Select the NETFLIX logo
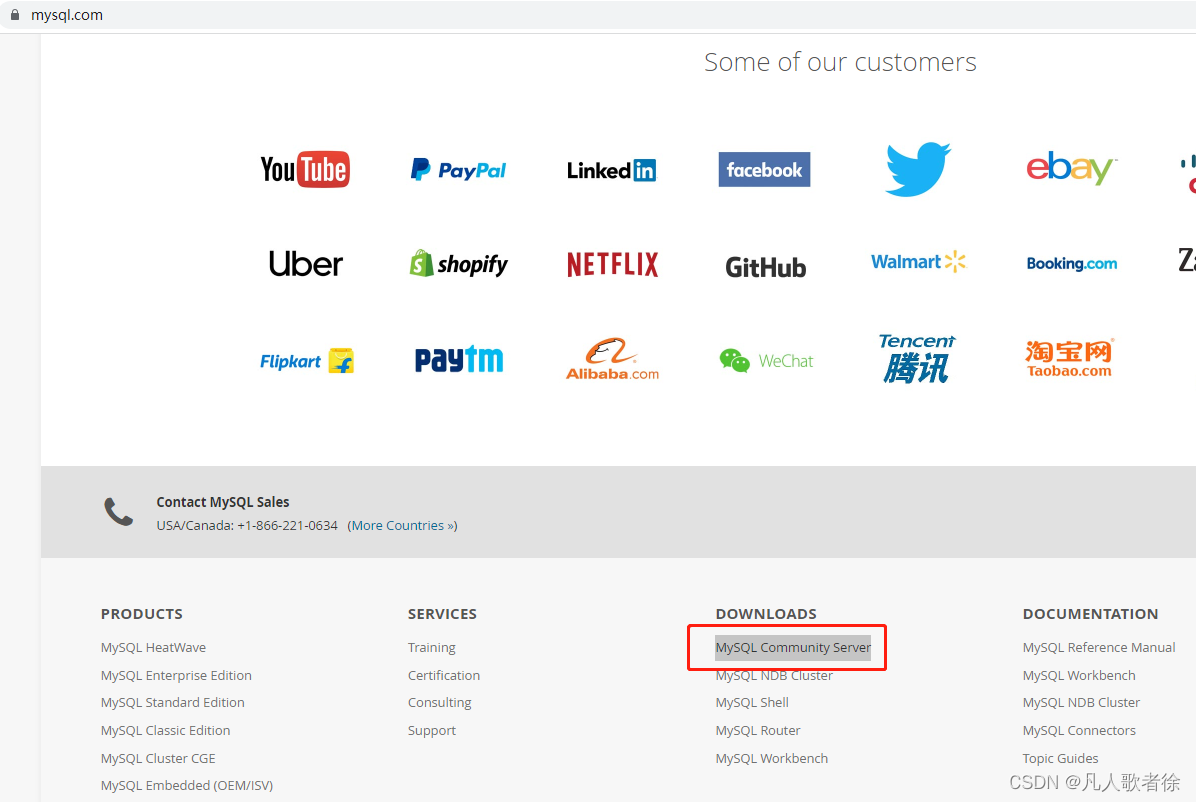Viewport: 1196px width, 802px height. point(612,265)
